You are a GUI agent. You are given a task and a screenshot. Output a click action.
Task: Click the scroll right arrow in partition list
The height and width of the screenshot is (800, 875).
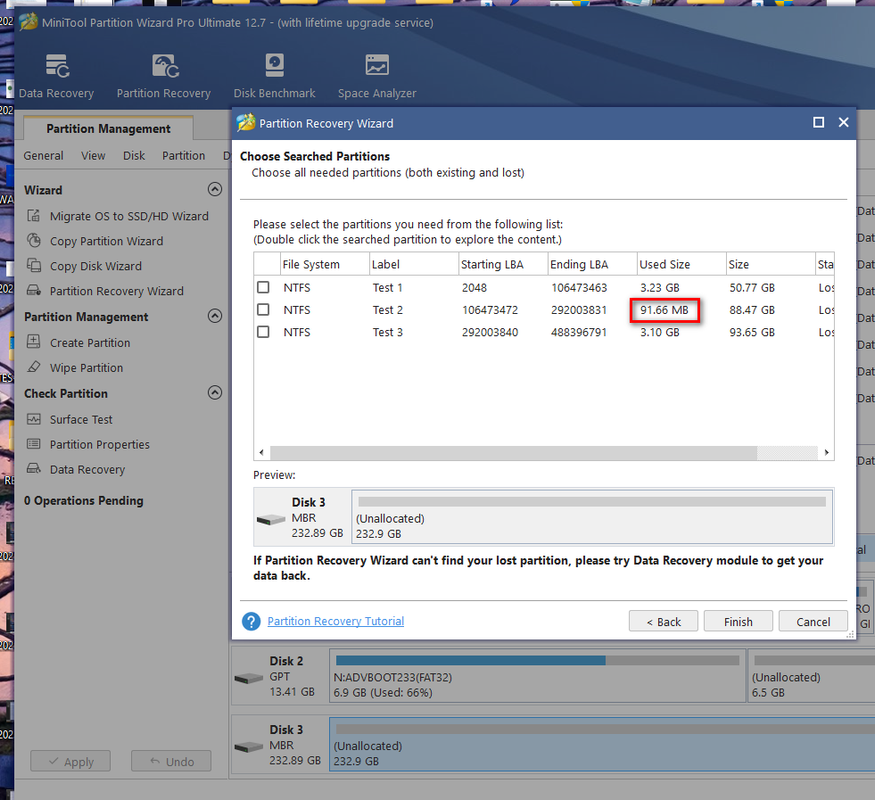(x=826, y=452)
